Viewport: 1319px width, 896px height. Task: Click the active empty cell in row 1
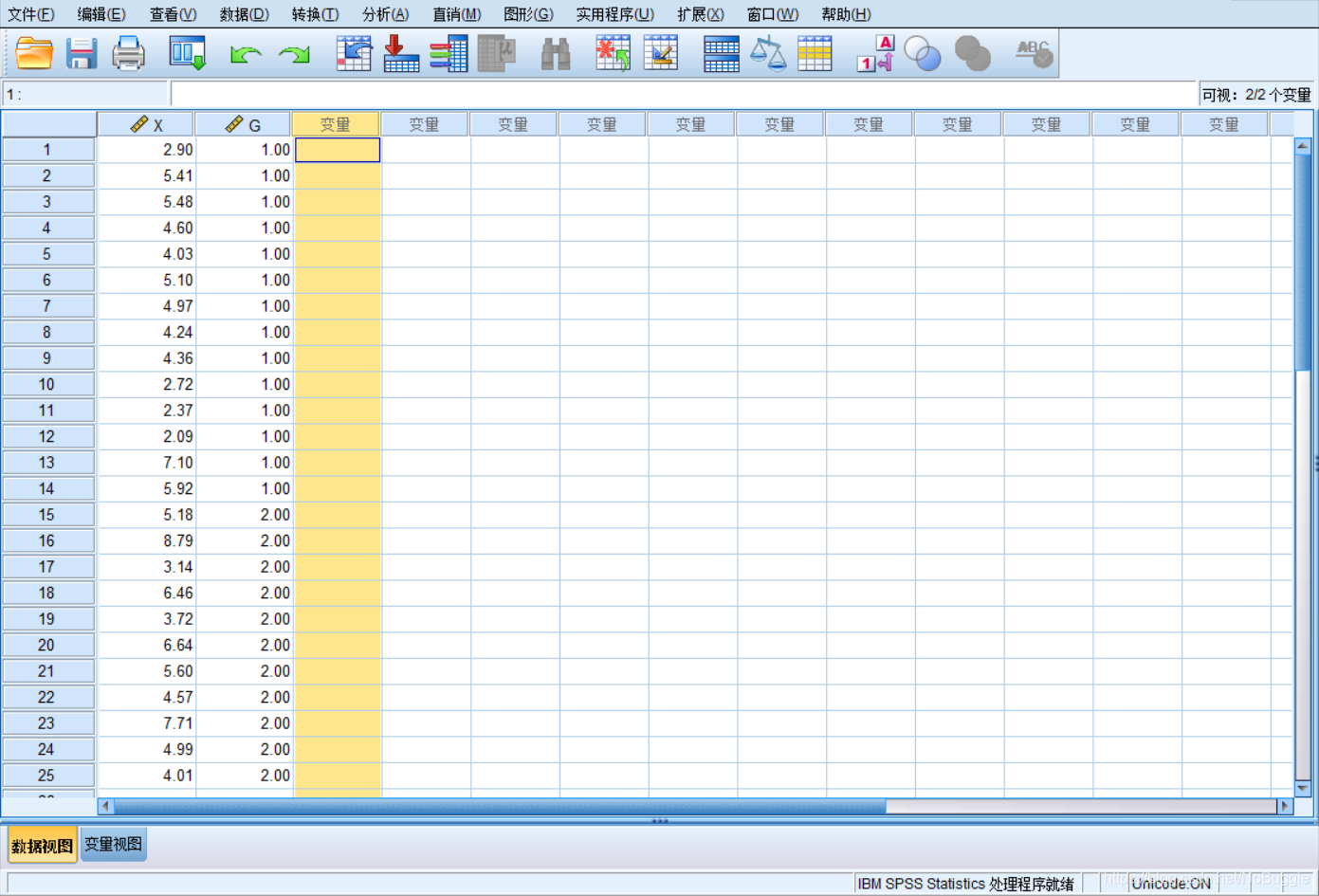tap(338, 150)
